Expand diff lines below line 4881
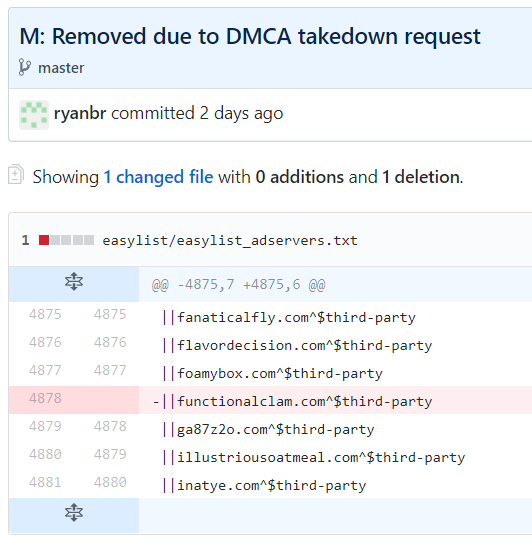The width and height of the screenshot is (532, 543). (74, 513)
